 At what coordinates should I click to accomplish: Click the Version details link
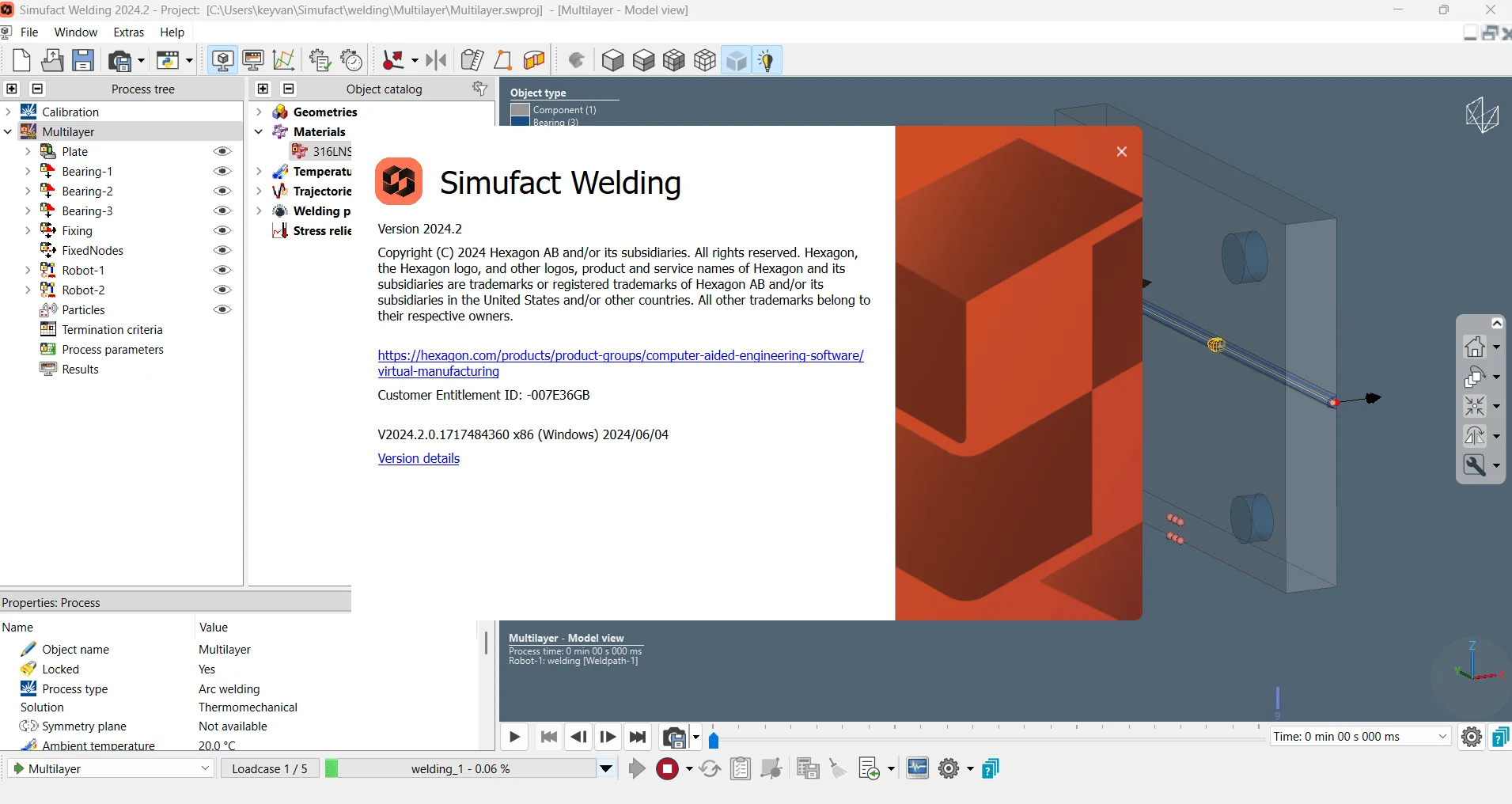(419, 458)
